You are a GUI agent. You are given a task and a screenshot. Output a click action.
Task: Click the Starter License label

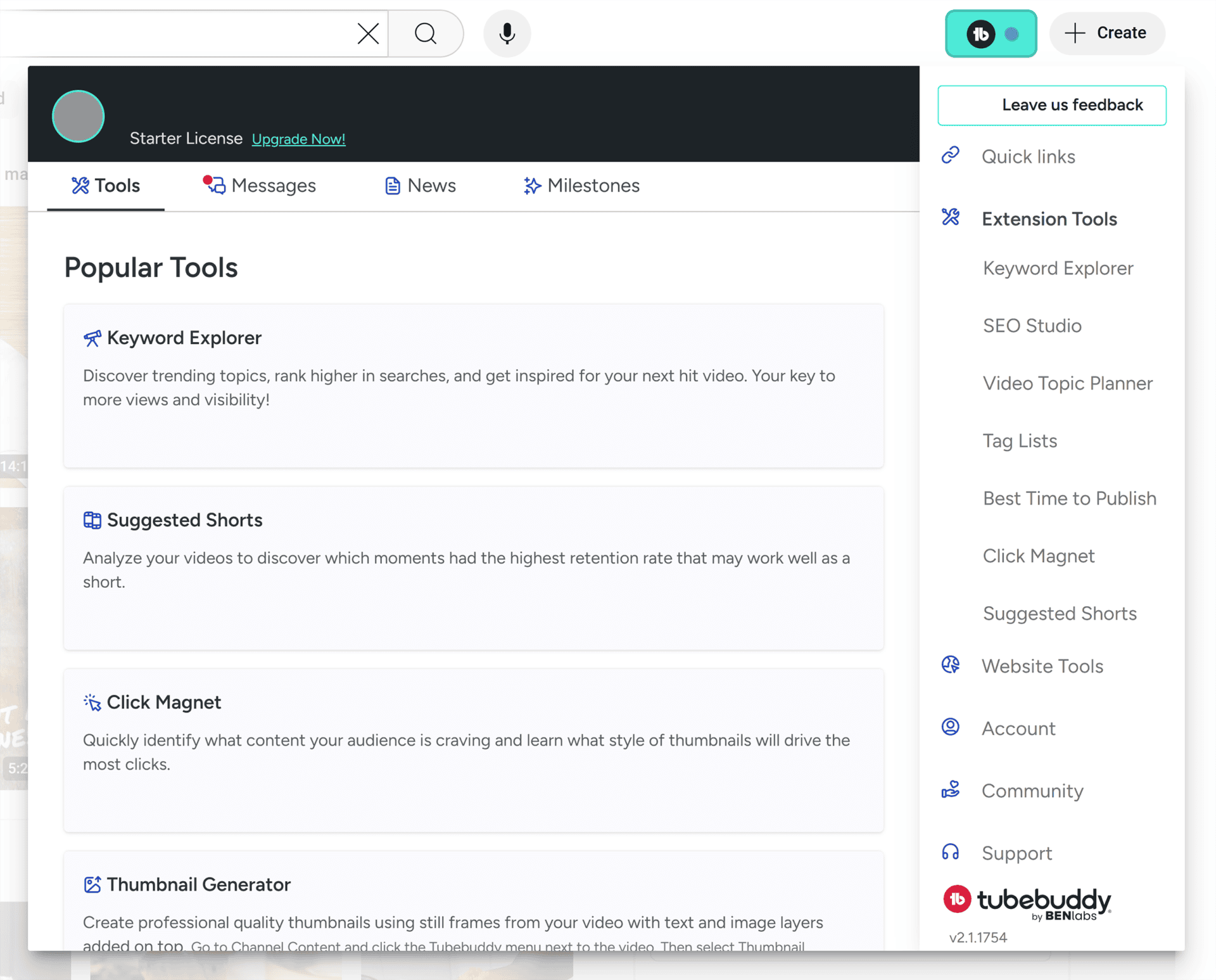pyautogui.click(x=186, y=139)
